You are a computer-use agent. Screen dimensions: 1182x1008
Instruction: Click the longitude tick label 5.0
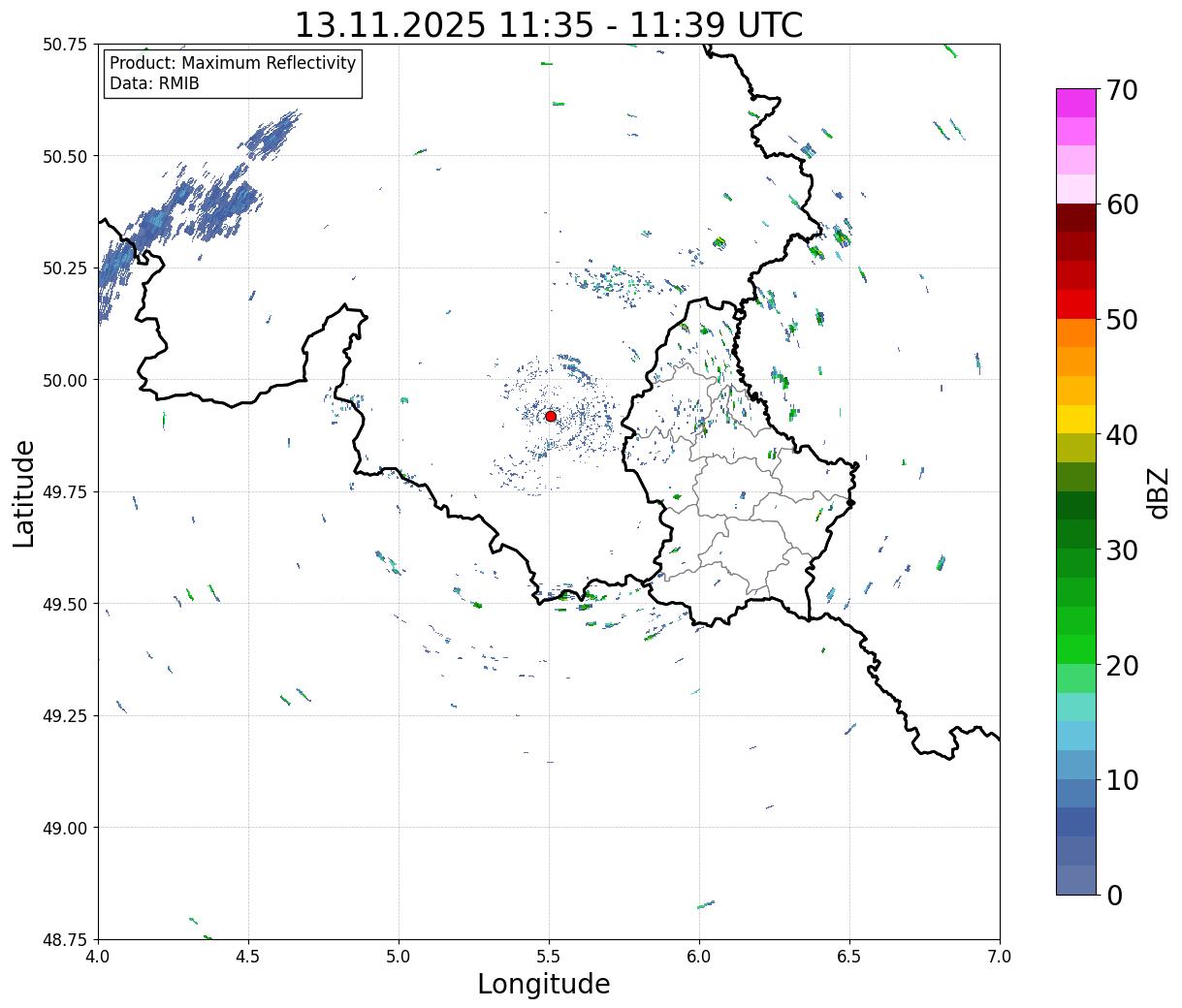(x=399, y=957)
